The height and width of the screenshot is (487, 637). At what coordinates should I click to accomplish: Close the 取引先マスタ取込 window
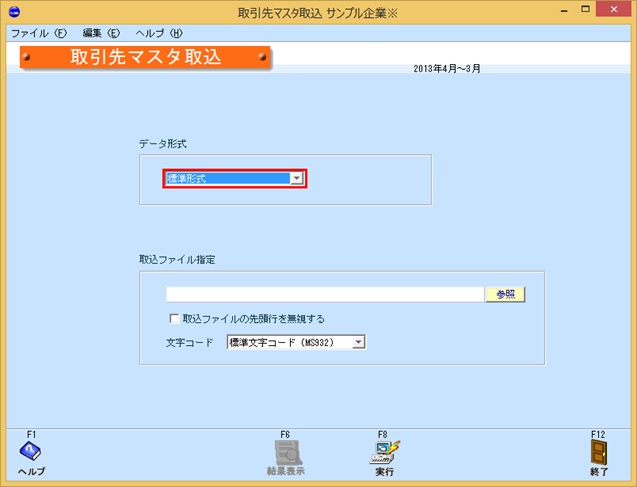point(613,9)
